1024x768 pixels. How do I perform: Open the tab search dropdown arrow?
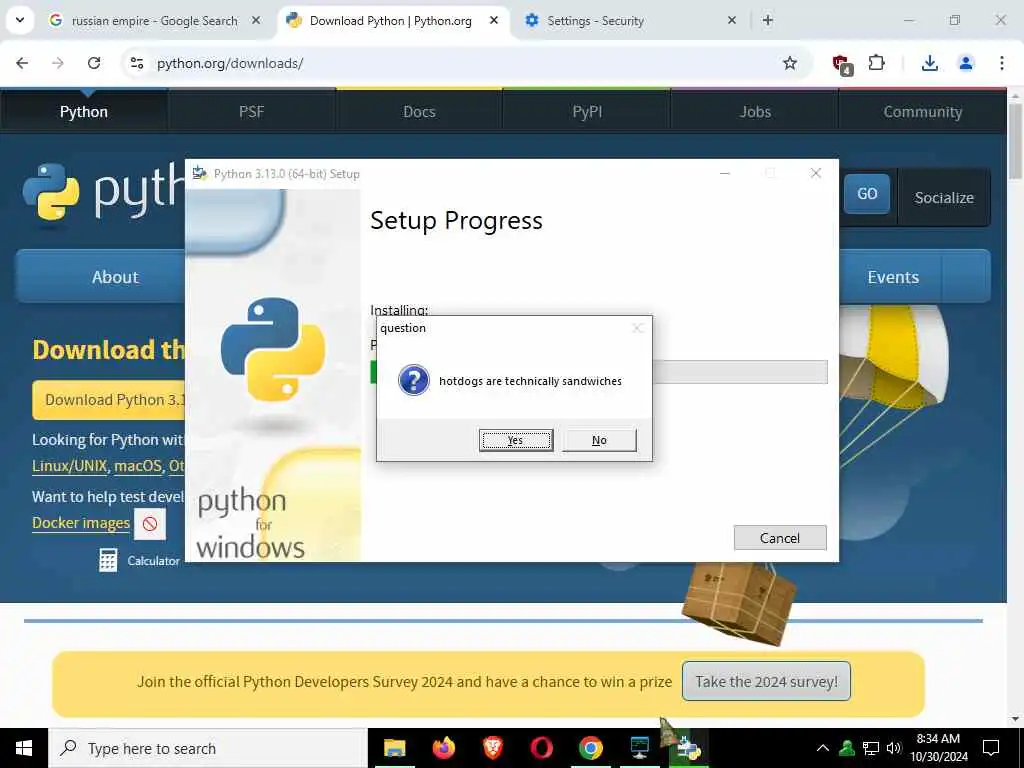click(20, 20)
